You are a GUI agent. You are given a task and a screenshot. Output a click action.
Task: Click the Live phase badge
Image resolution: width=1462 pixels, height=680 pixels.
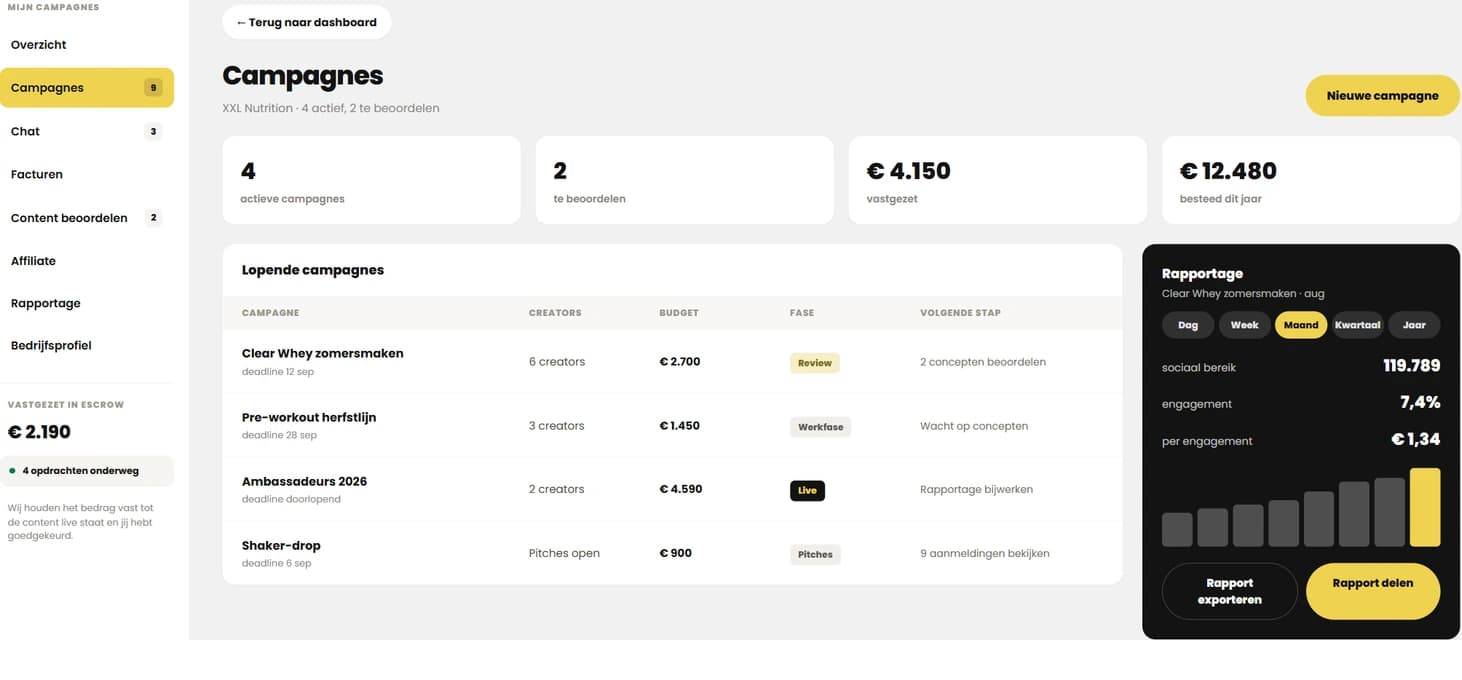[807, 491]
